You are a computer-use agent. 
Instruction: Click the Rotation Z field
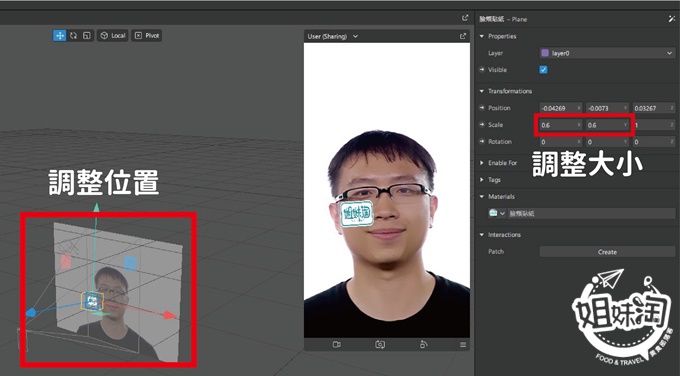pos(654,142)
